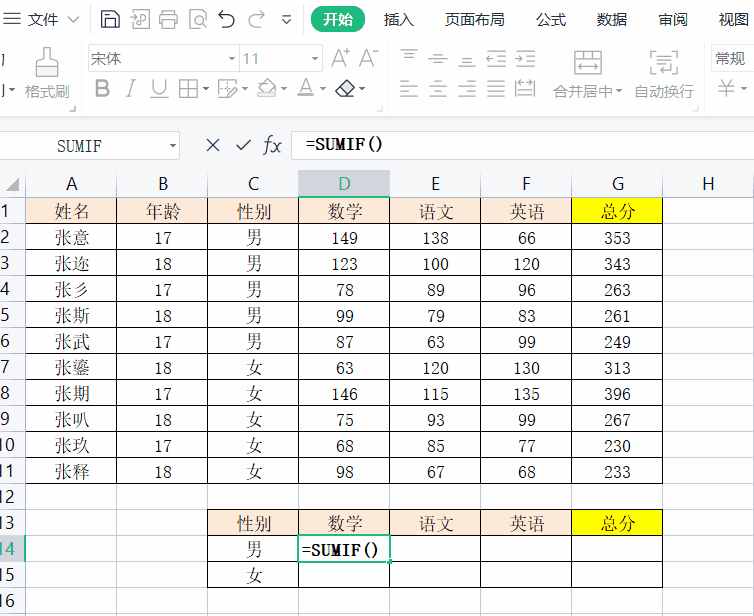Image resolution: width=754 pixels, height=616 pixels.
Task: Expand the Name Box SUMIF dropdown
Action: [x=172, y=146]
